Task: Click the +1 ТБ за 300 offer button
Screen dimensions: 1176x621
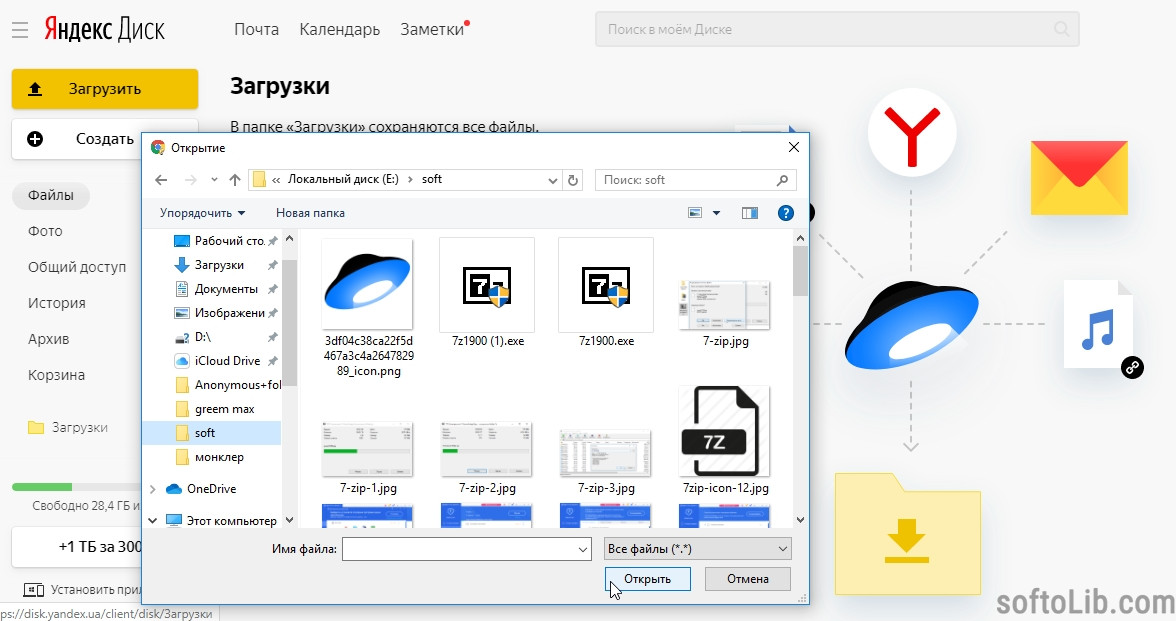Action: (76, 547)
